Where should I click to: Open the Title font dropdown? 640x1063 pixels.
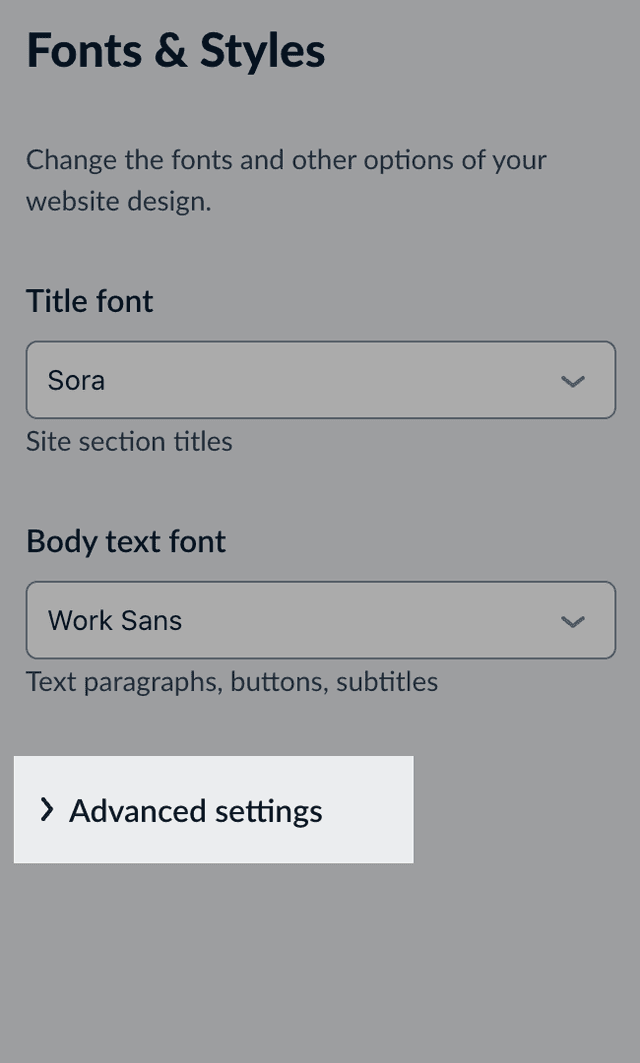pos(320,380)
